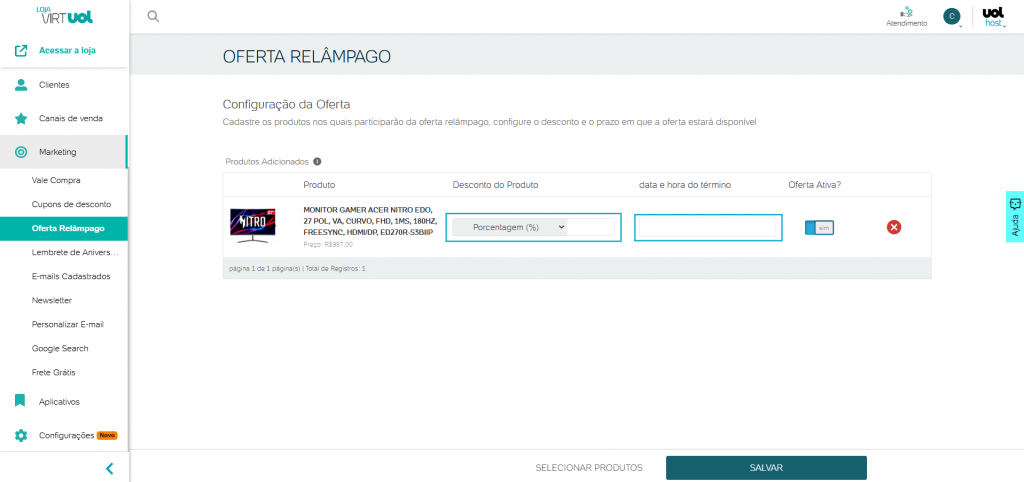The image size is (1024, 482).
Task: Click the SALVAR button
Action: click(x=766, y=468)
